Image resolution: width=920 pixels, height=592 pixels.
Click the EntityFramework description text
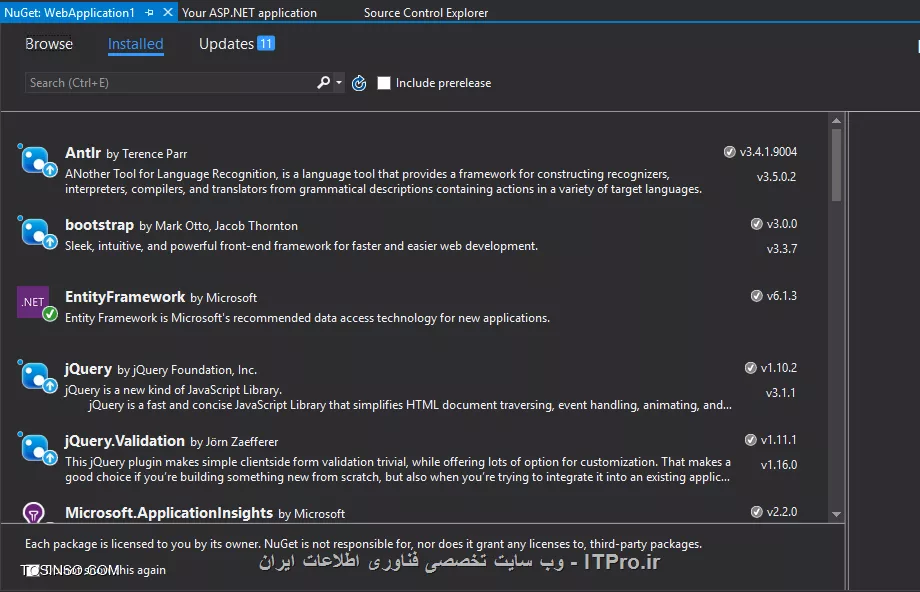307,318
